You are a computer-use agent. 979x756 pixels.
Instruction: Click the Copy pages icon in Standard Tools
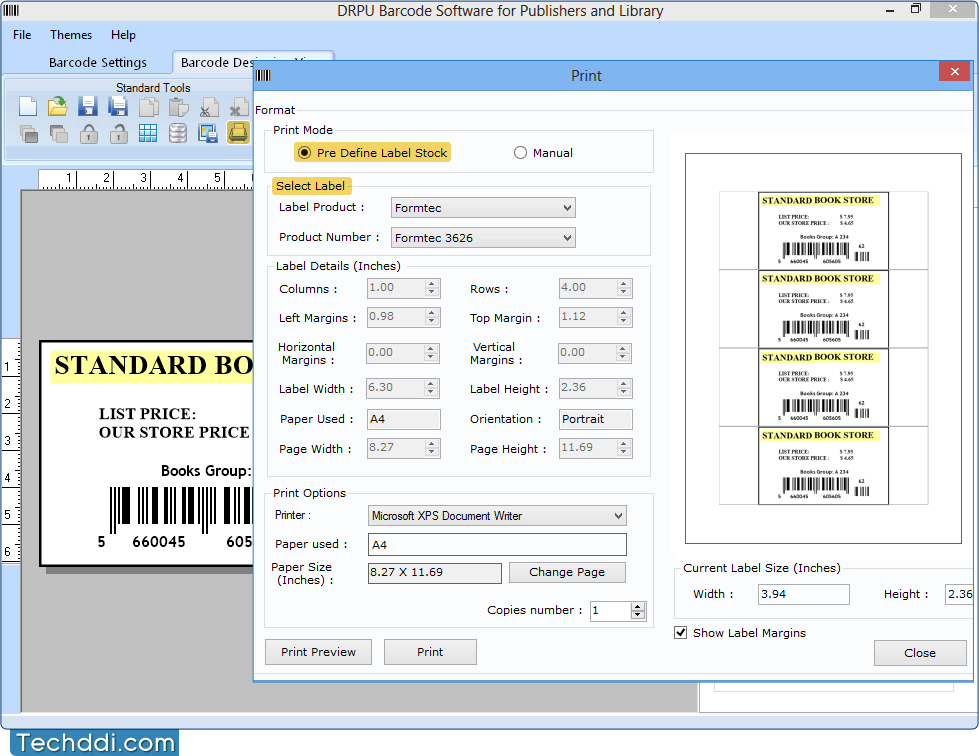(x=148, y=107)
